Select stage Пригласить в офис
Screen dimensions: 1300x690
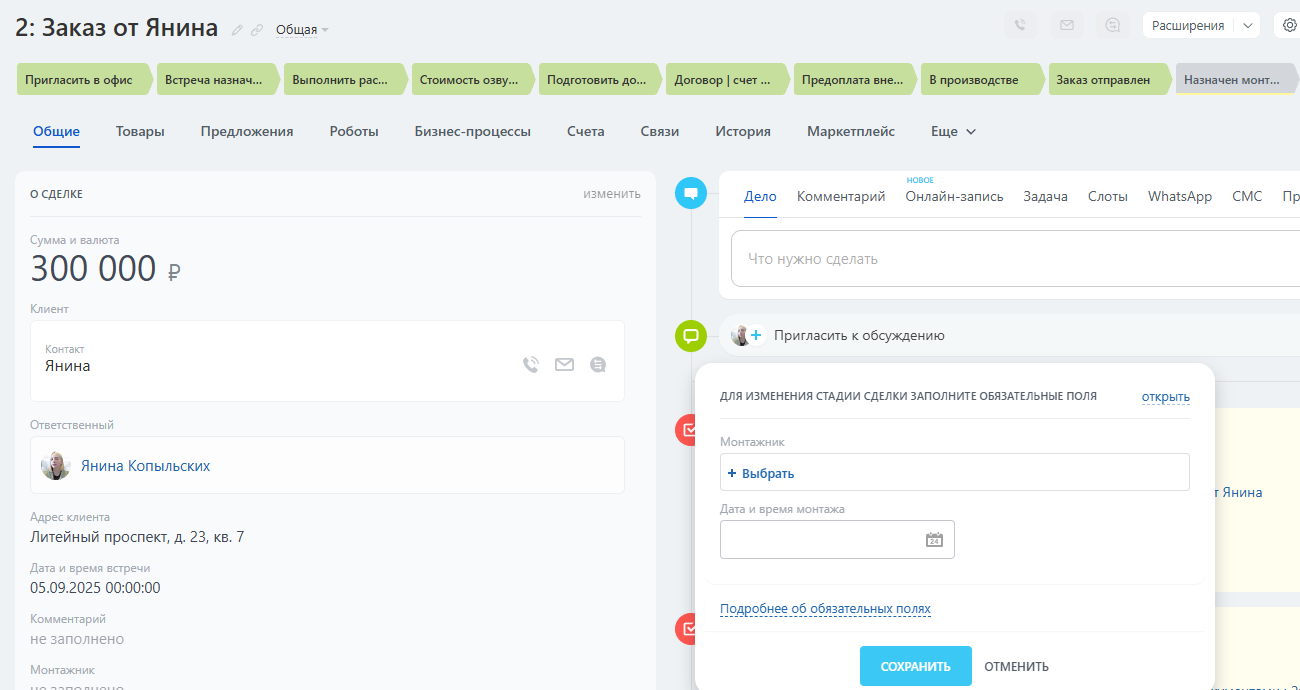(82, 80)
